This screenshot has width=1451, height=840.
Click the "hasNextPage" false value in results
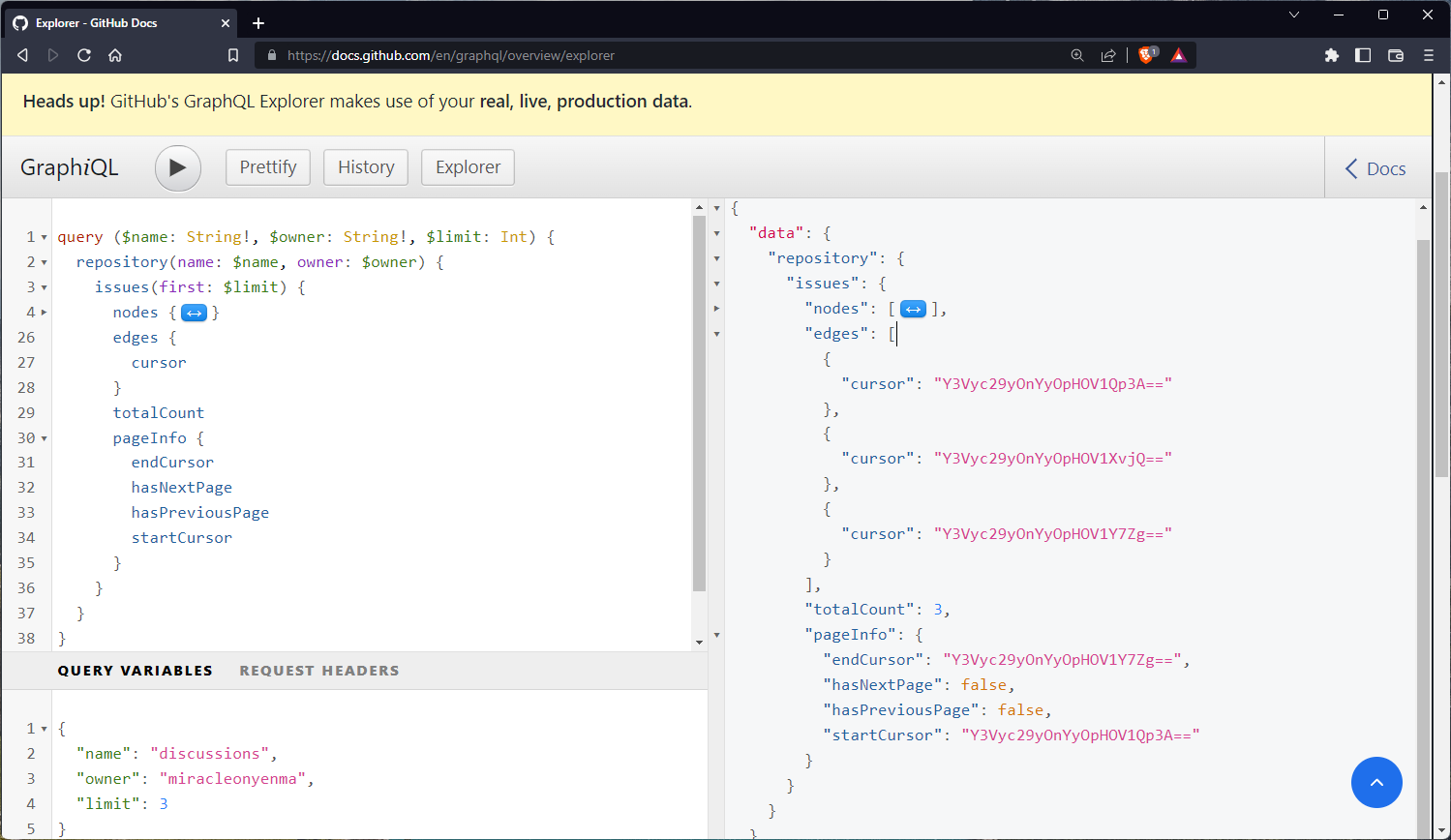tap(983, 685)
